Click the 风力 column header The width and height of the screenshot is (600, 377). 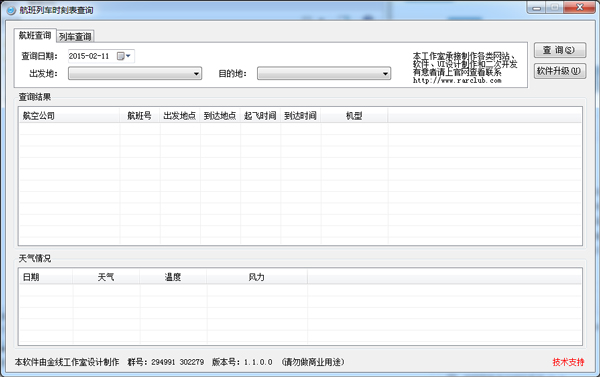(x=257, y=277)
